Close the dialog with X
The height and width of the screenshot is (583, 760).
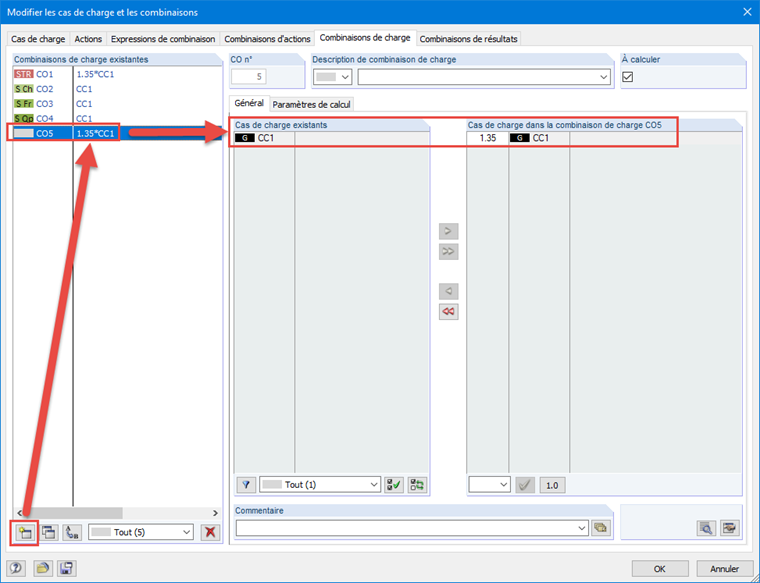tap(747, 12)
